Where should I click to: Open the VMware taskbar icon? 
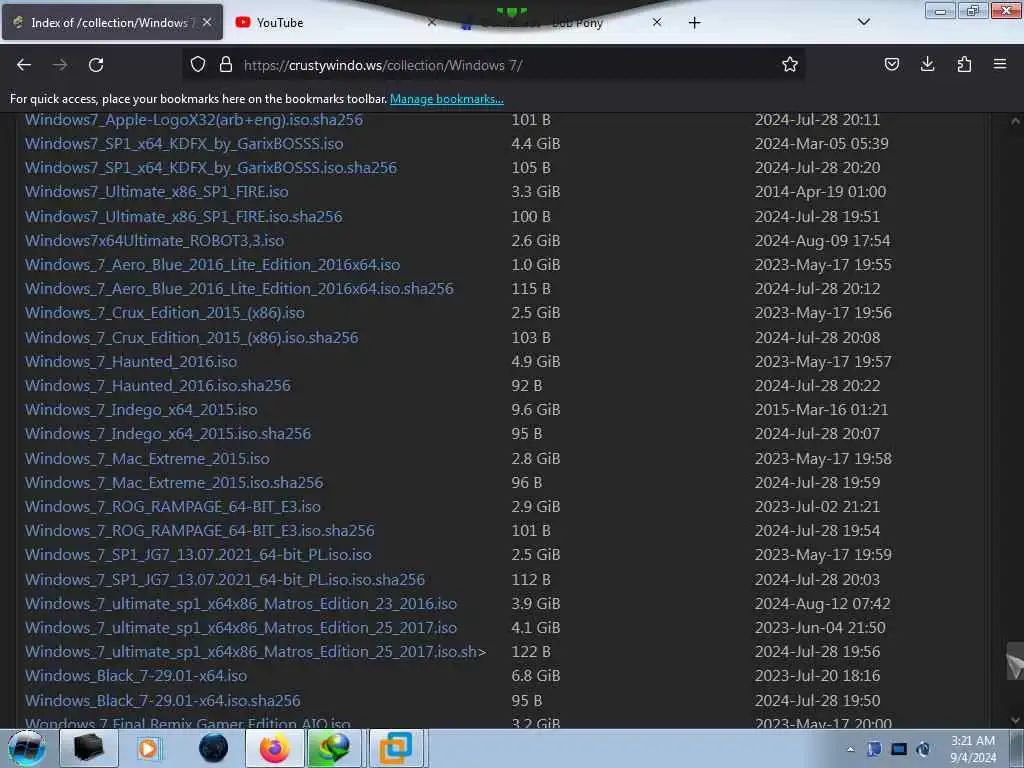396,748
